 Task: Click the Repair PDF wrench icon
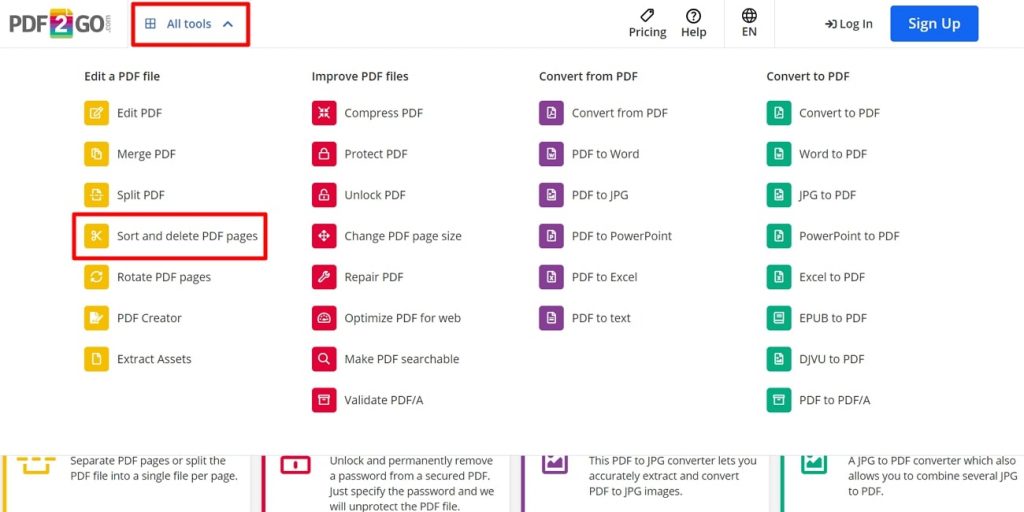pos(324,277)
